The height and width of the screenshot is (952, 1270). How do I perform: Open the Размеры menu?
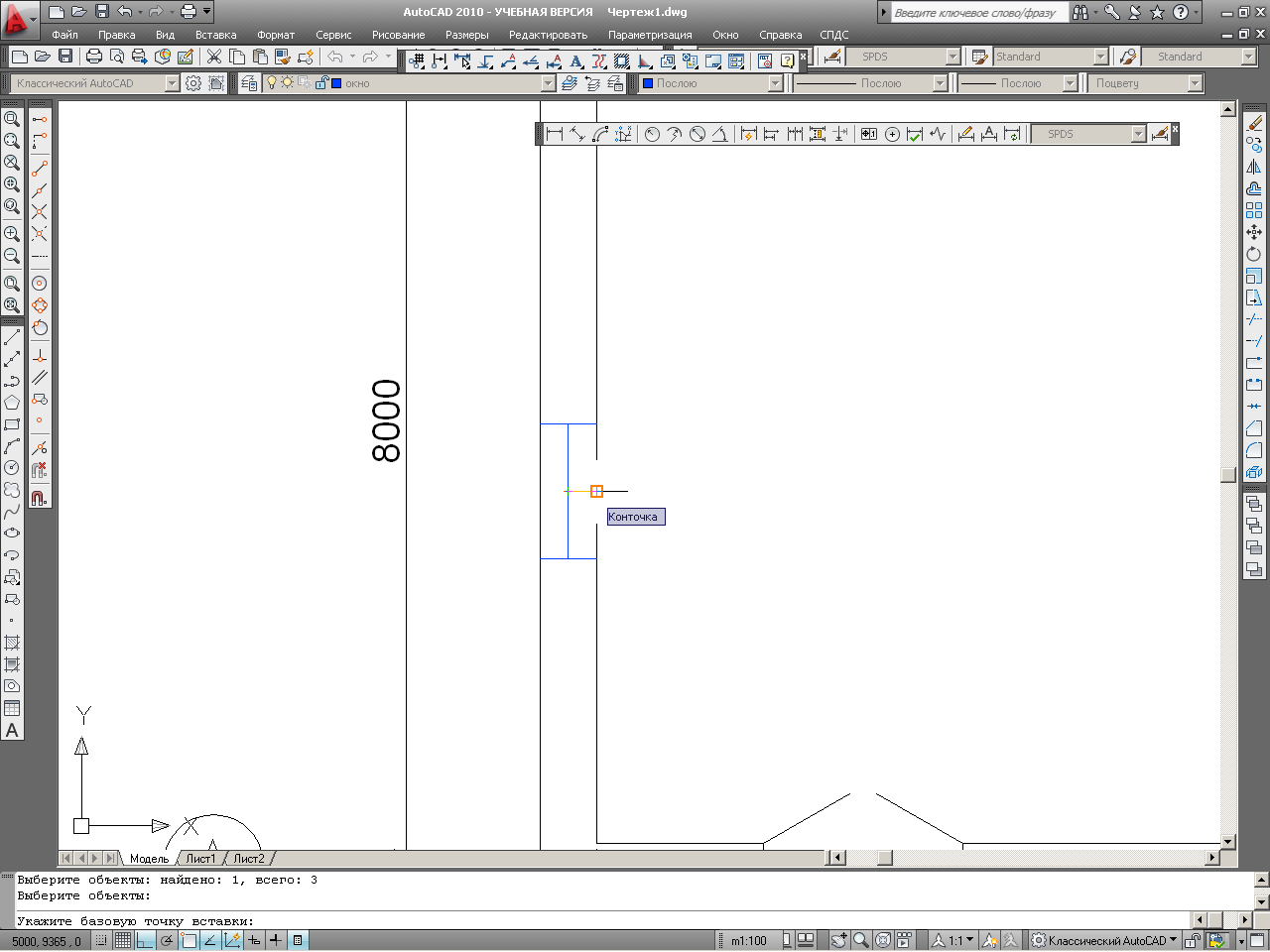pyautogui.click(x=466, y=35)
